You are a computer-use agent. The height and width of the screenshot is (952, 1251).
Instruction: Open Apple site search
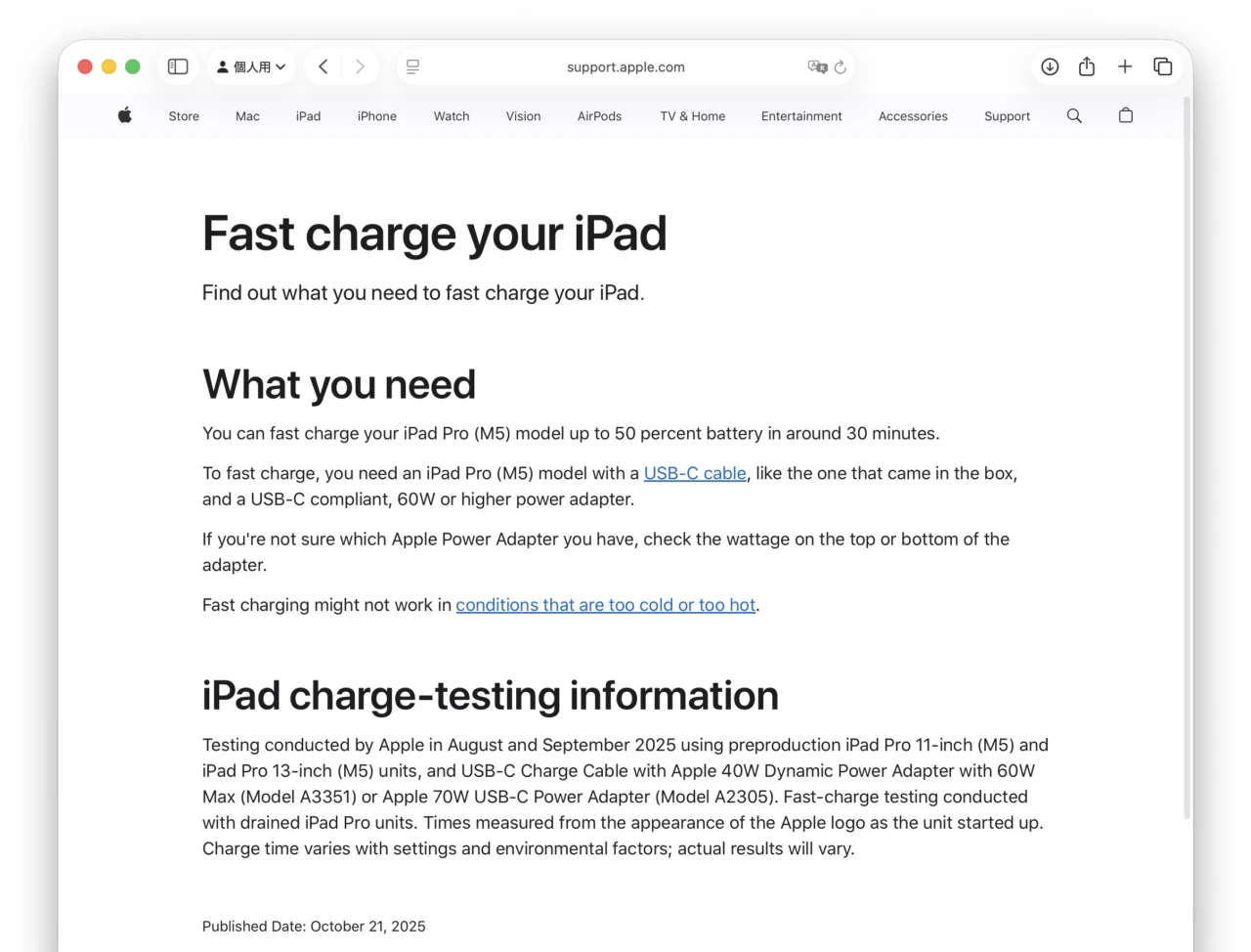1074,115
